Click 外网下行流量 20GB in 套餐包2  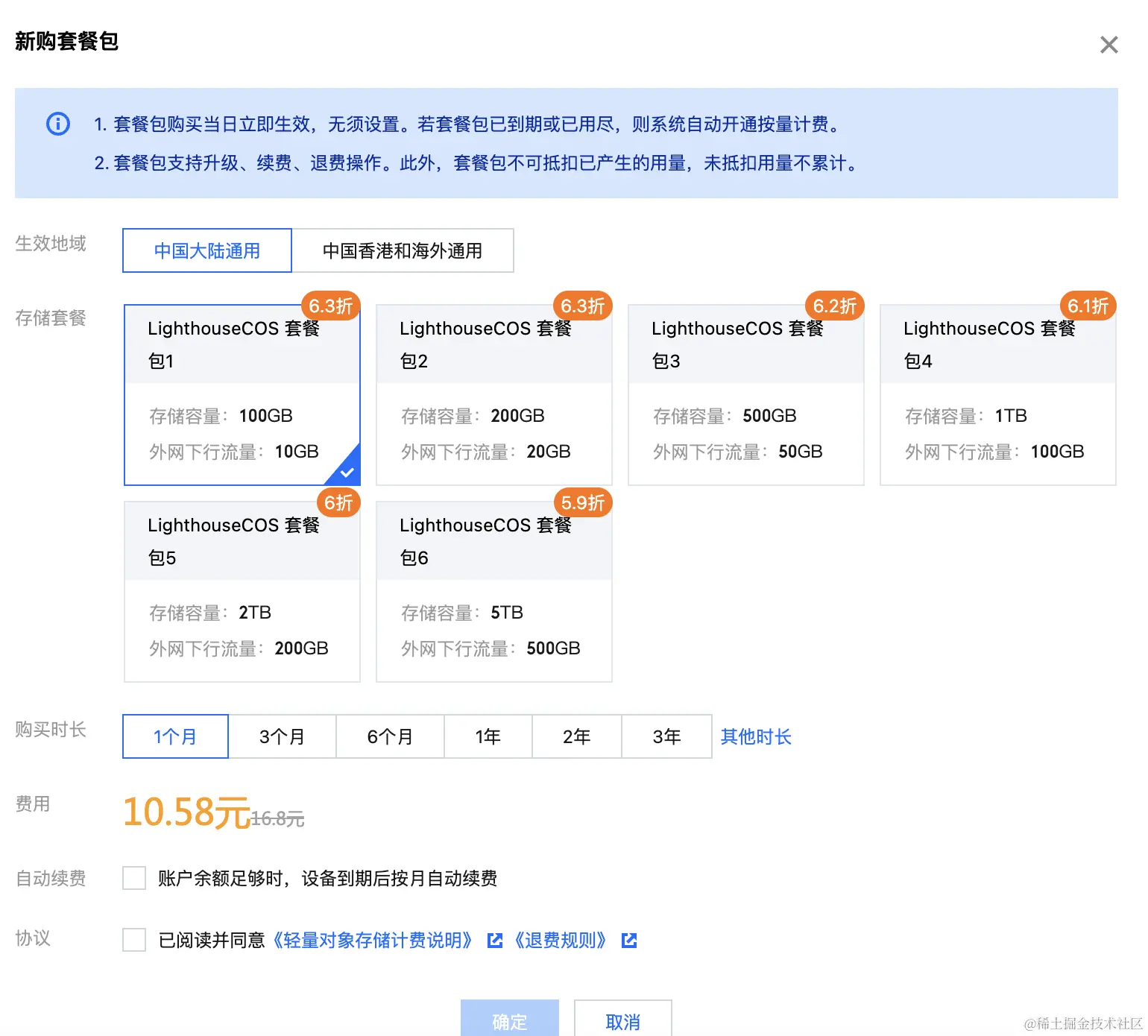pyautogui.click(x=486, y=452)
